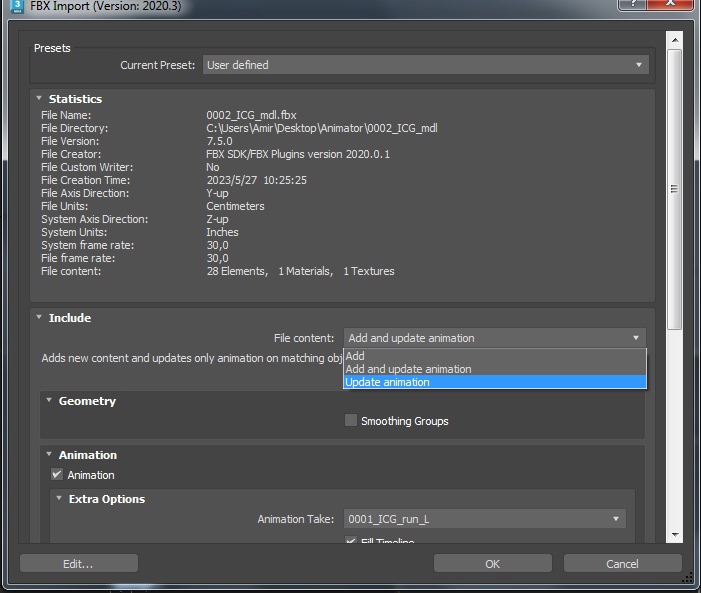701x593 pixels.
Task: Click the '1 Materials,' text
Action: 306,271
